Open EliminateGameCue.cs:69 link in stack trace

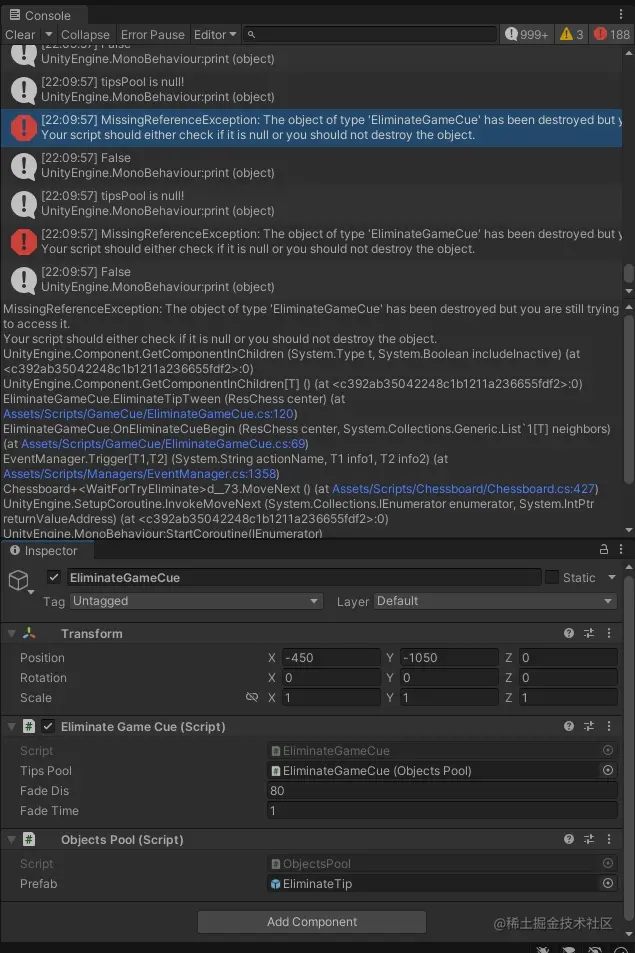click(x=162, y=444)
